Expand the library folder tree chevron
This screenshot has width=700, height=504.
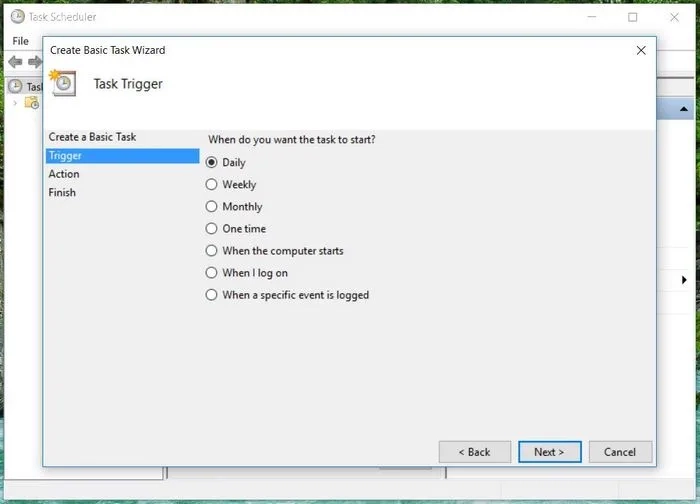coord(14,102)
